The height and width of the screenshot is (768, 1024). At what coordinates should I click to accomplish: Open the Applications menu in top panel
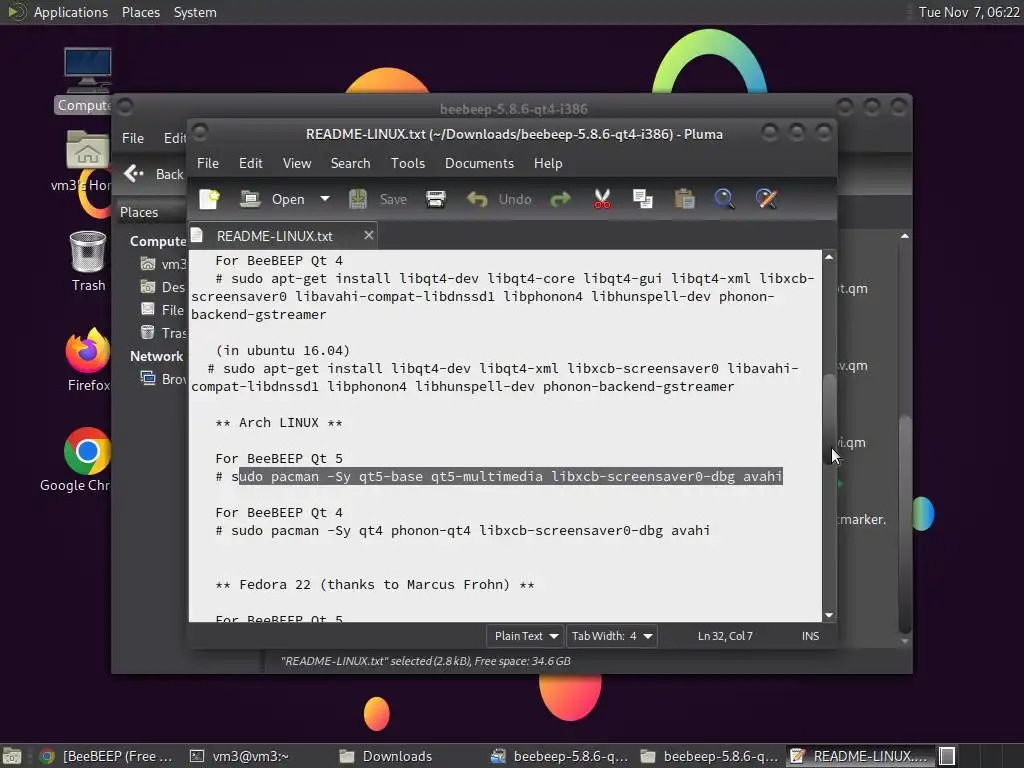click(x=70, y=12)
